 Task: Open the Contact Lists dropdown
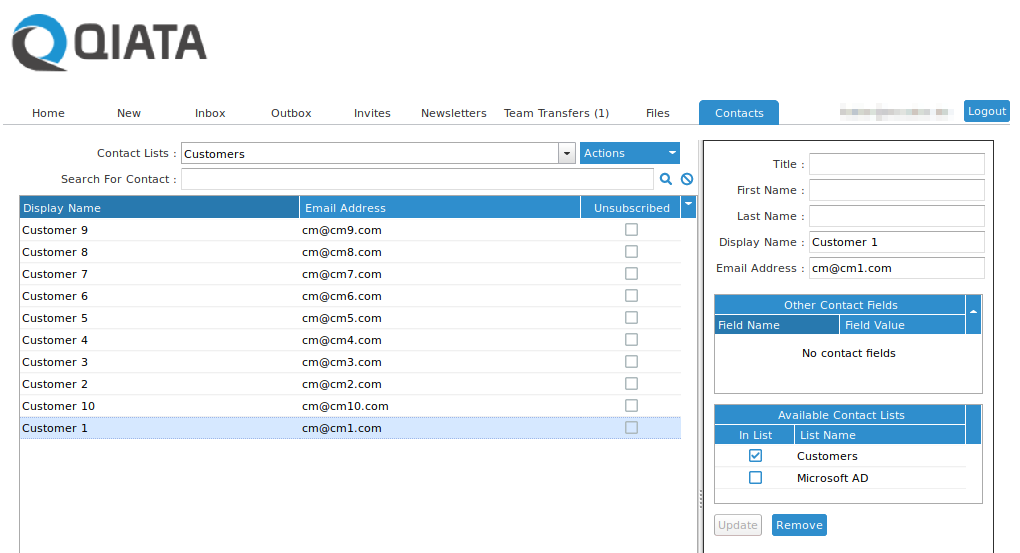coord(567,153)
